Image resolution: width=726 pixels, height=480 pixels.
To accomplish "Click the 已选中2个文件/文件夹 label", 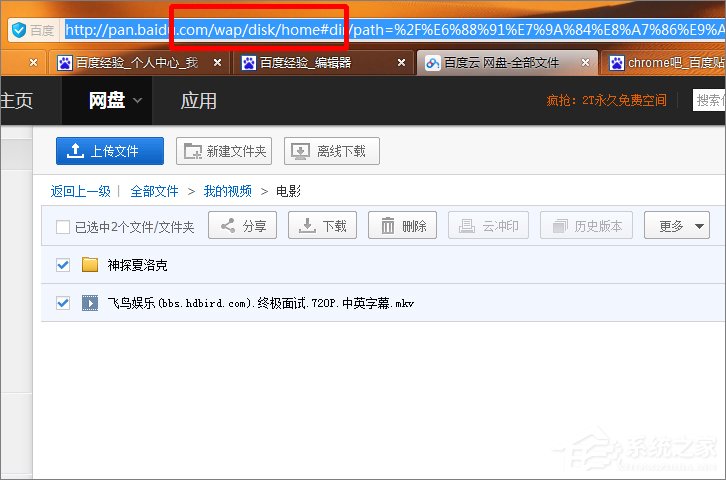I will pos(134,227).
